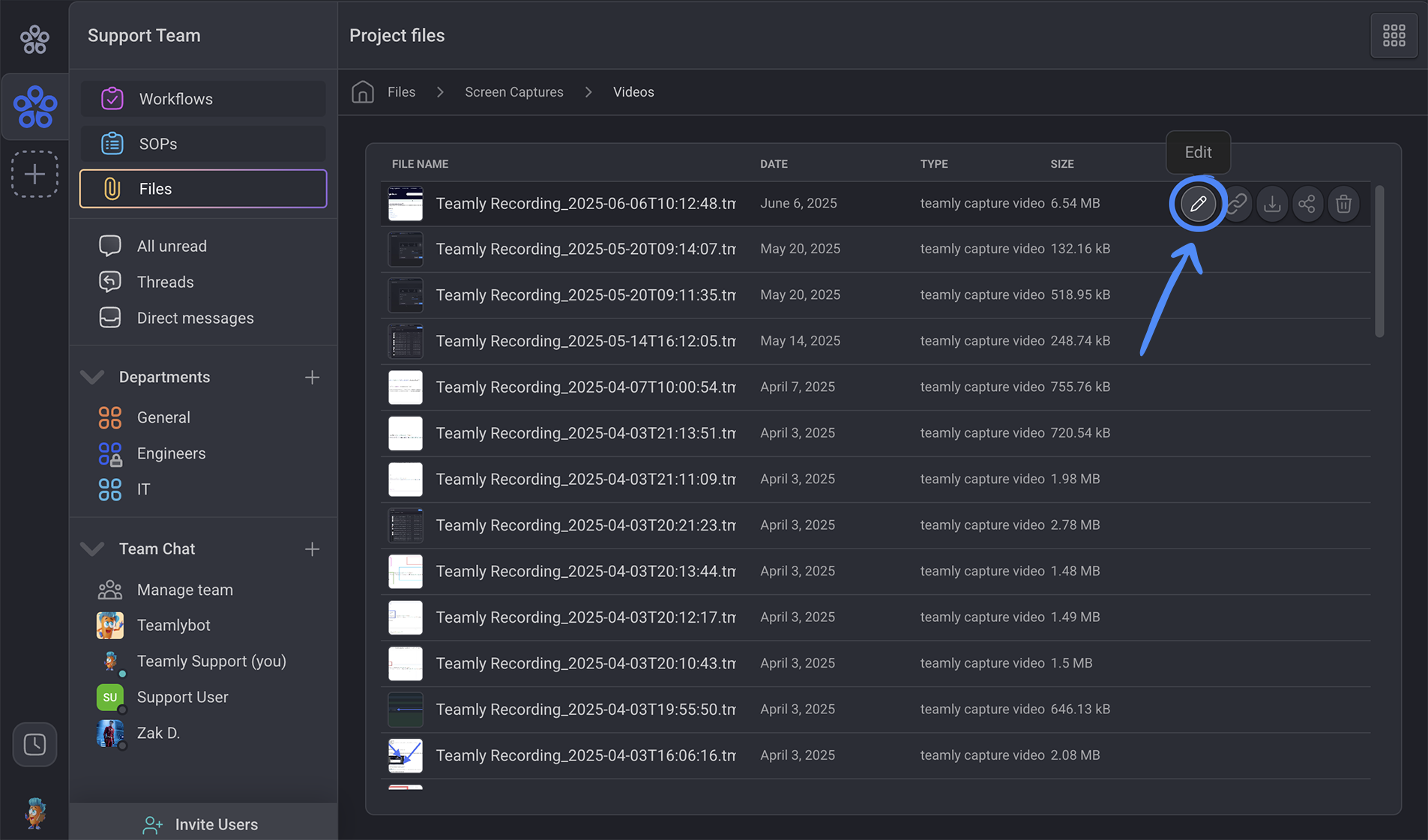Select Teamly Recording_2025-04-03T20:10:43 file name
Image resolution: width=1428 pixels, height=840 pixels.
(x=585, y=663)
